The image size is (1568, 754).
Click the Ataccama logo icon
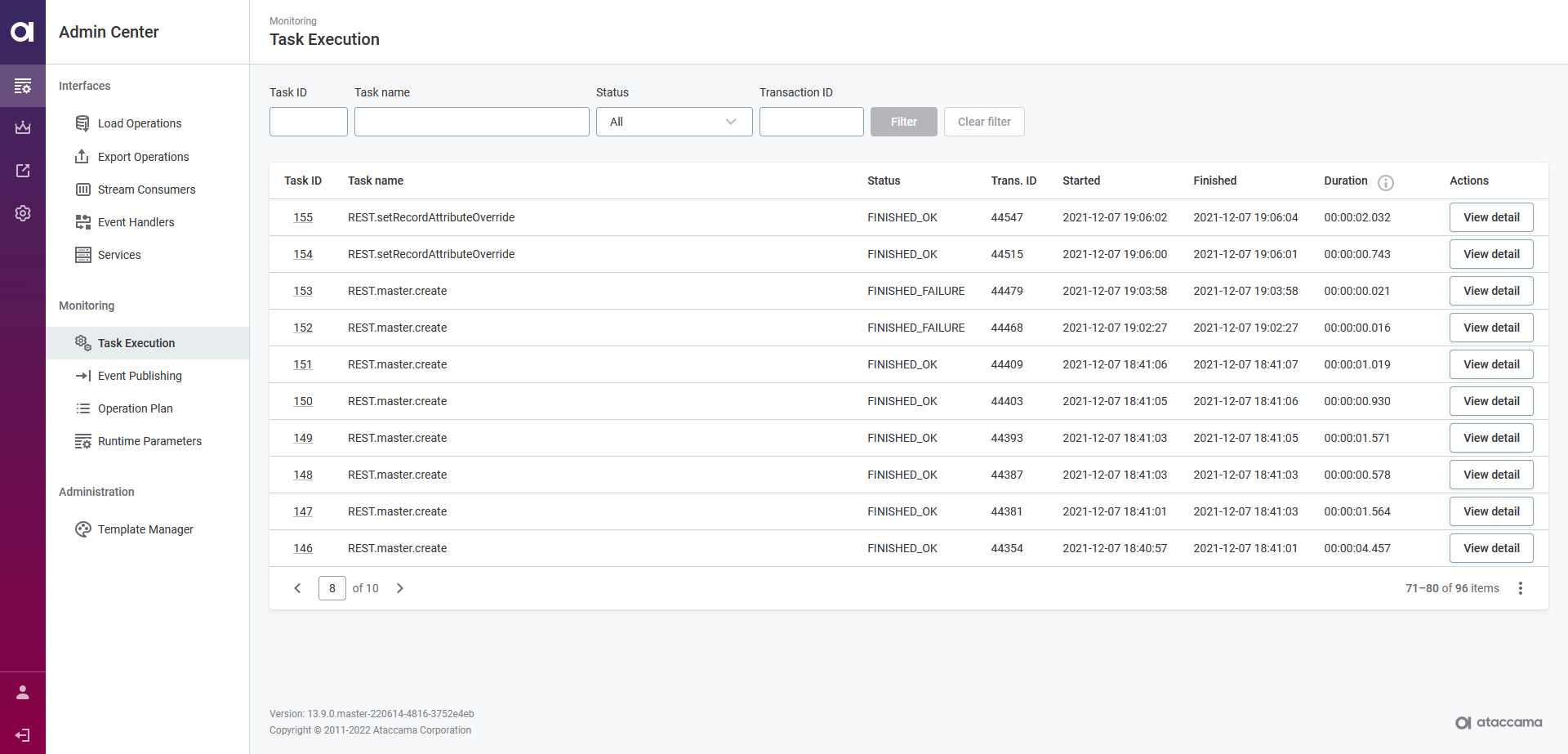tap(22, 32)
